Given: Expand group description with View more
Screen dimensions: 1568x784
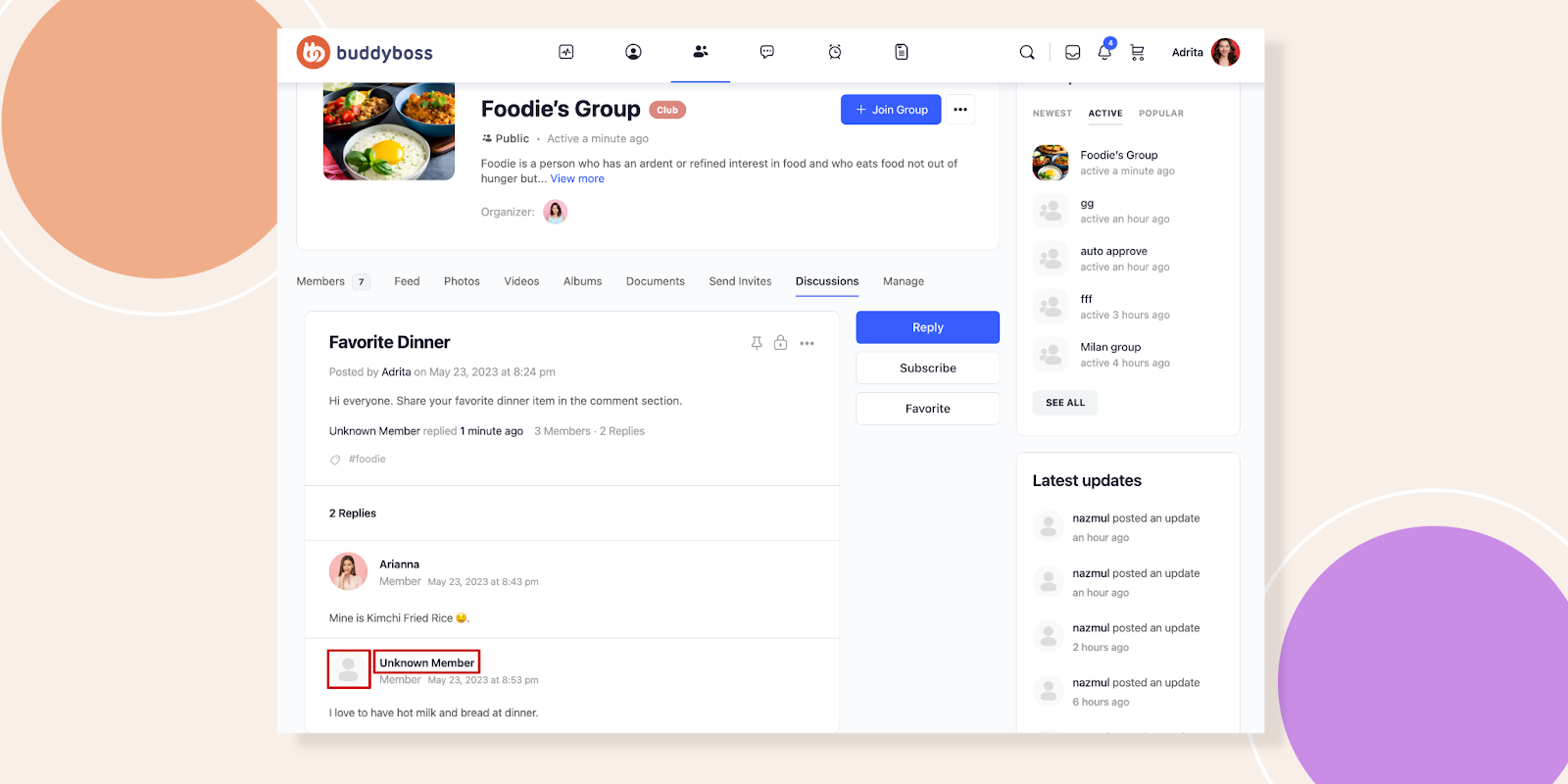Looking at the screenshot, I should 577,179.
